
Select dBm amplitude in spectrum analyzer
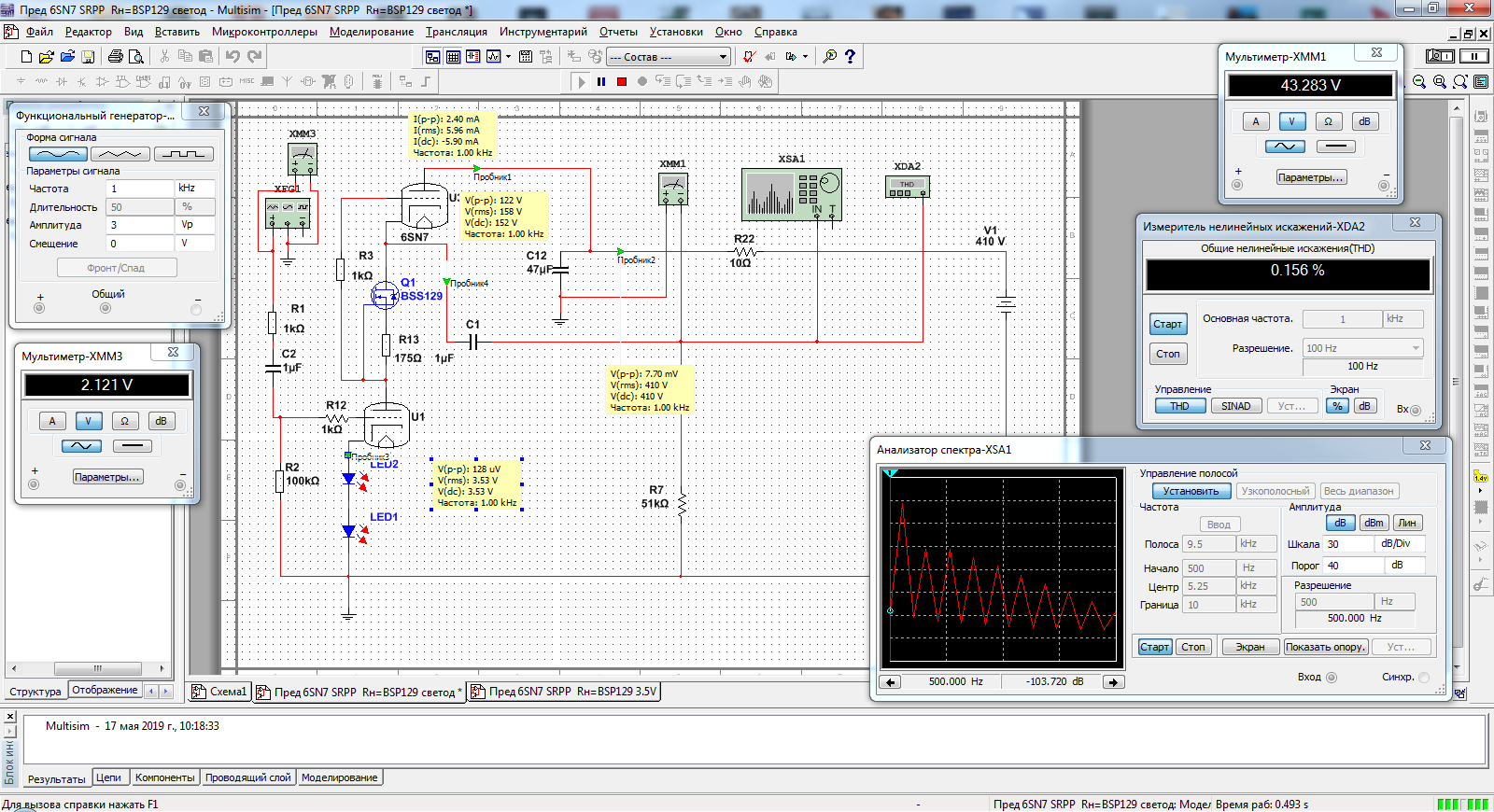[1374, 523]
